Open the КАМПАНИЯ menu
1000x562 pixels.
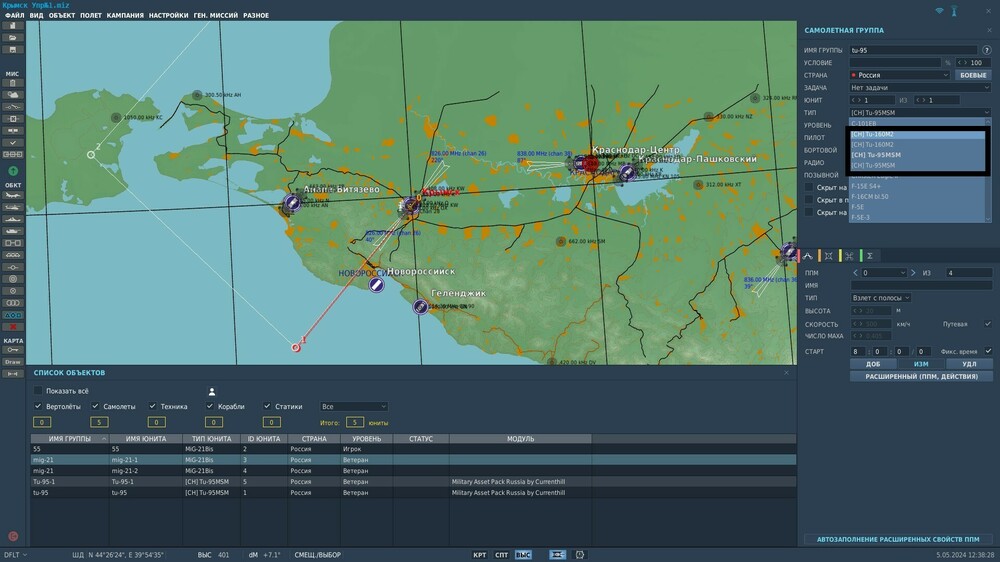125,16
